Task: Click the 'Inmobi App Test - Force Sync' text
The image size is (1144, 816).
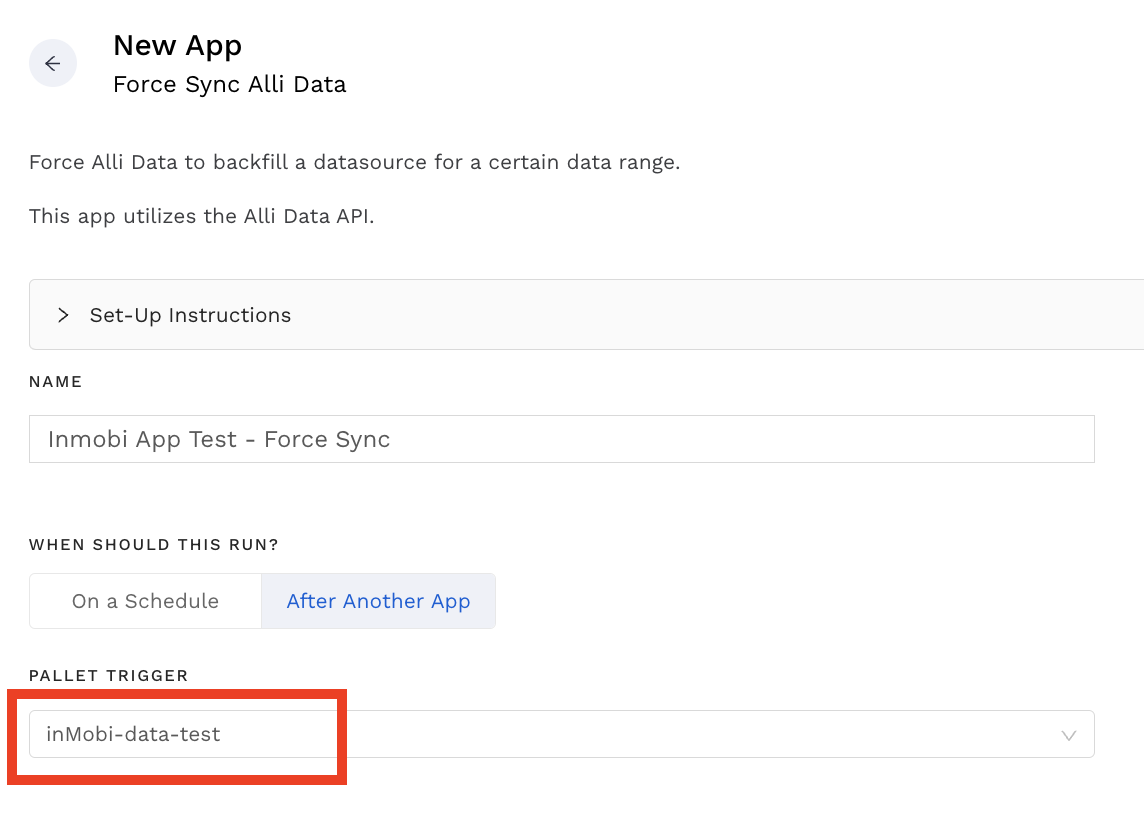Action: tap(219, 439)
